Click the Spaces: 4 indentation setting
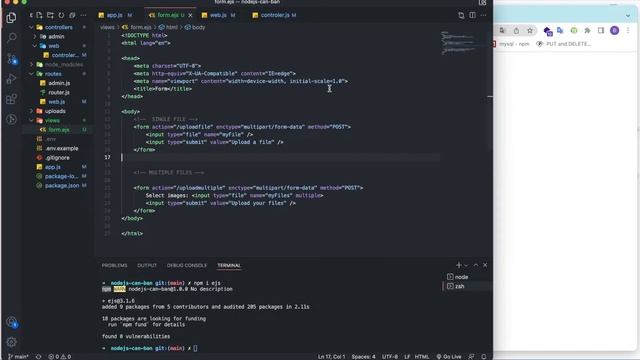Screen dimensions: 640x360 (x=363, y=356)
